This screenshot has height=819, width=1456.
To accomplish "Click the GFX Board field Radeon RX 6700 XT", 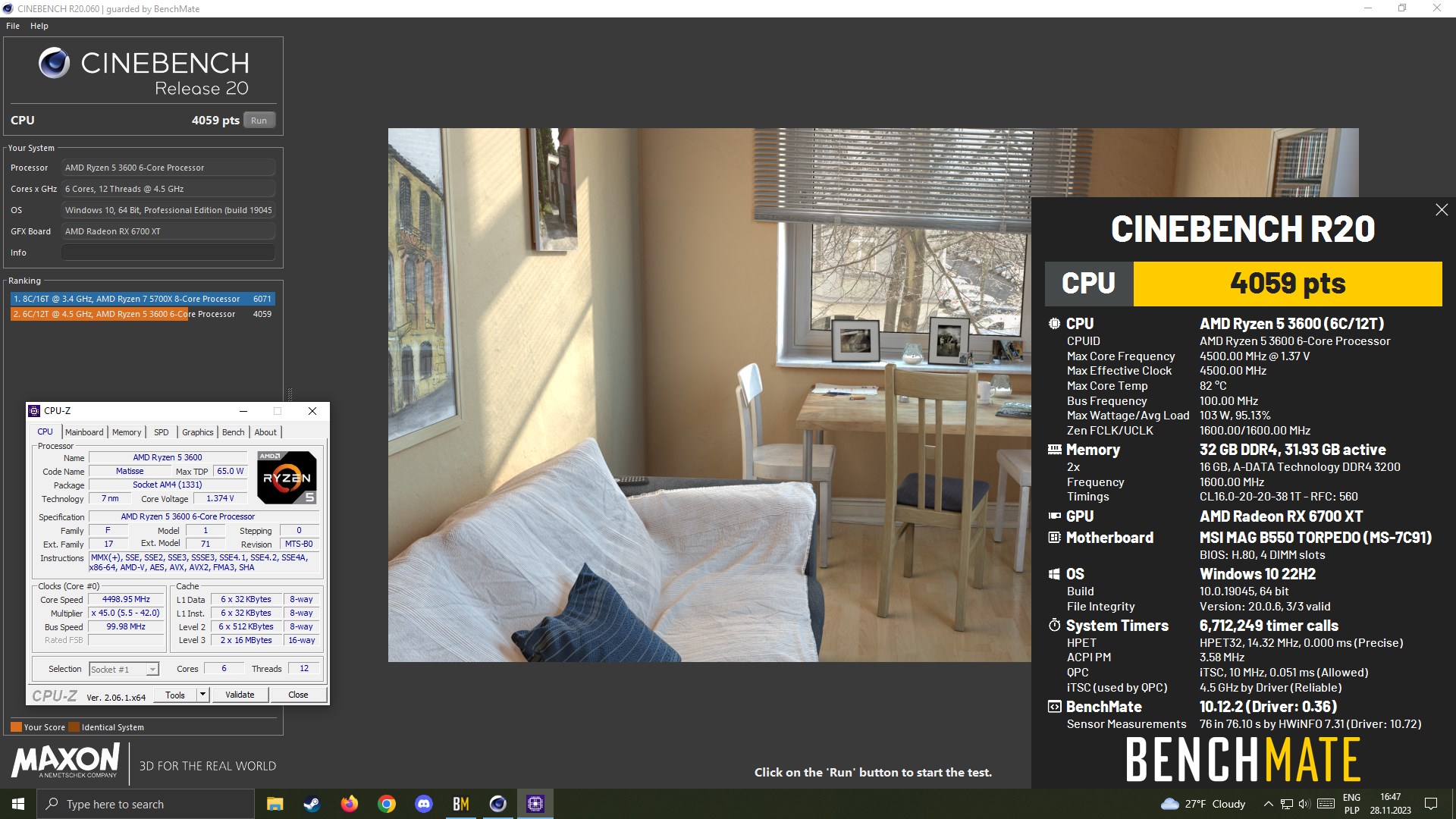I will 168,231.
